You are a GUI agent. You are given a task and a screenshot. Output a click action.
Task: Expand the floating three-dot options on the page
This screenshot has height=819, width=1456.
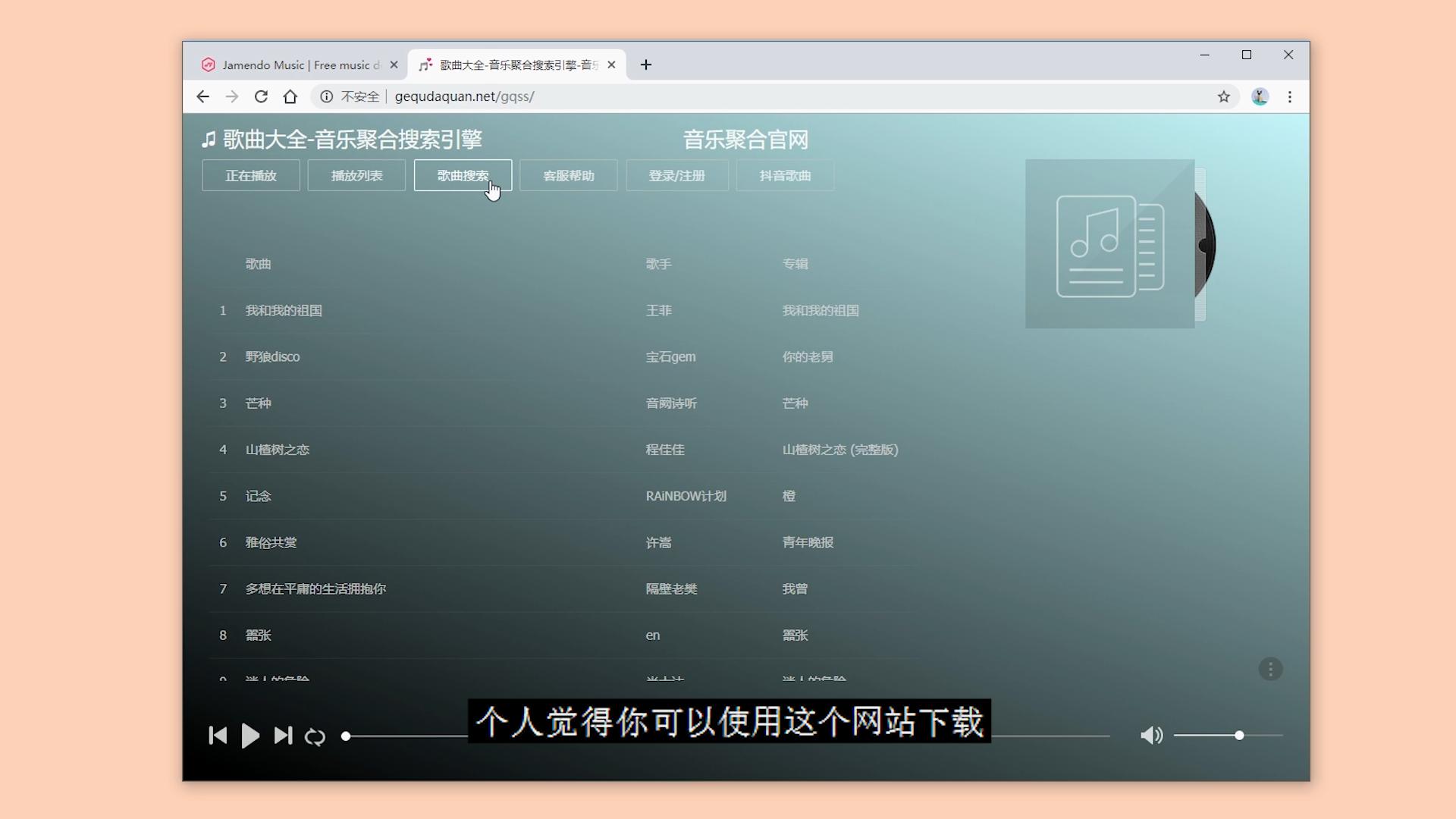[1271, 670]
